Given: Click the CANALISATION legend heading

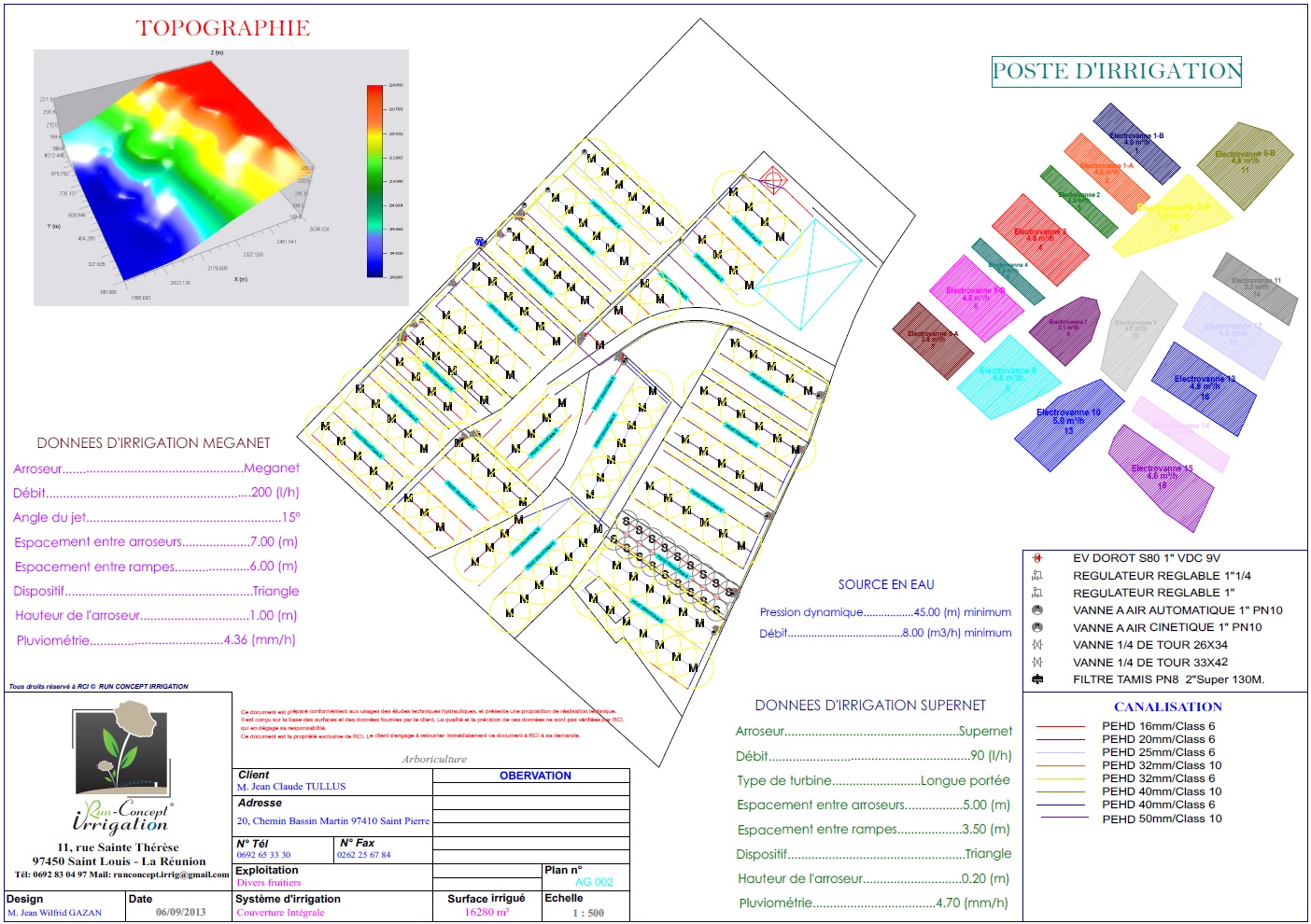Looking at the screenshot, I should [x=1168, y=707].
